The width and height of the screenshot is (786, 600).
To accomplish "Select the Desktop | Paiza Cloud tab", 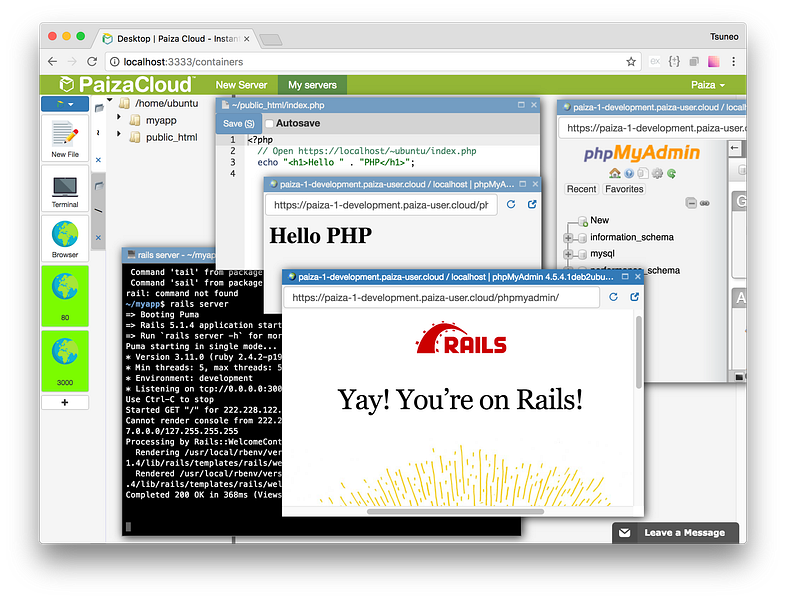I will [x=176, y=39].
